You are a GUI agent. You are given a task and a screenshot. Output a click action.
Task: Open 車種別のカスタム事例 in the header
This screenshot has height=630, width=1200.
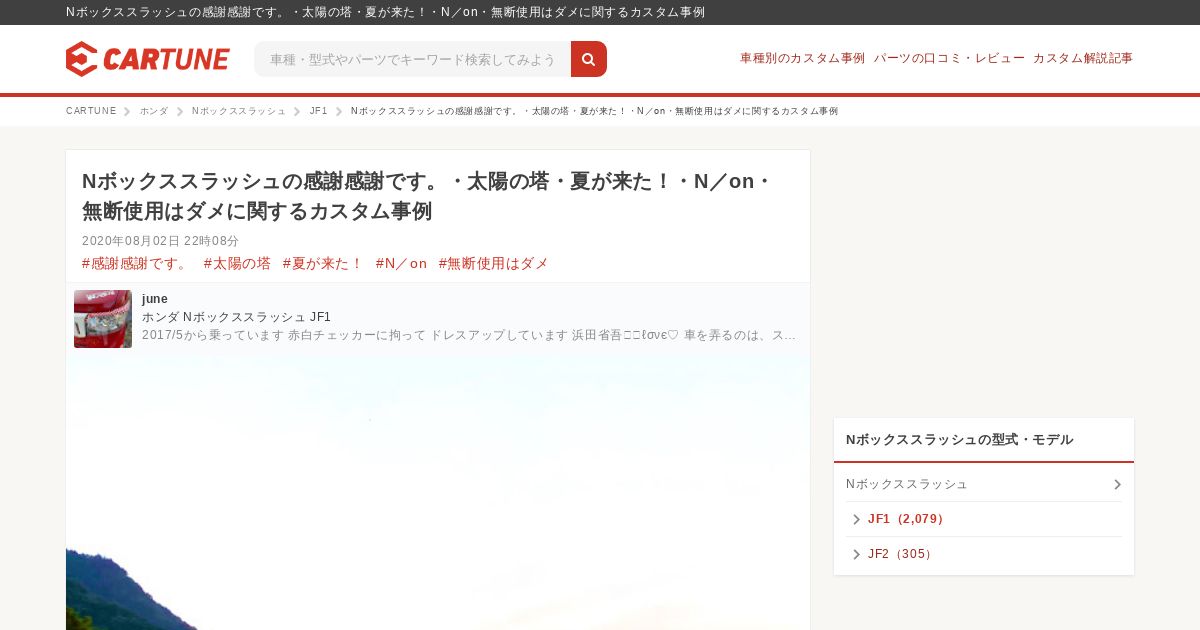click(802, 58)
